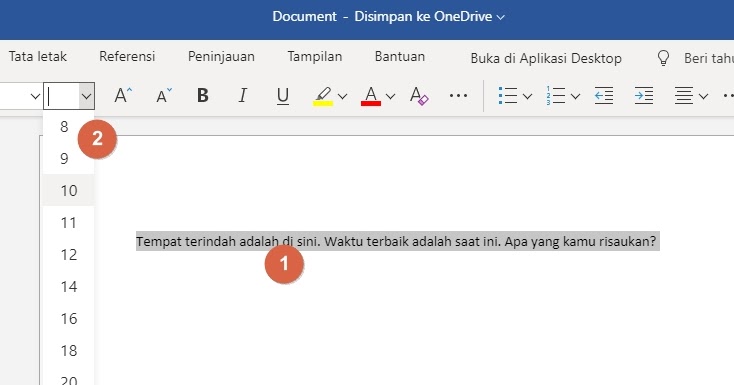The image size is (734, 385).
Task: Toggle Underline formatting
Action: point(283,96)
